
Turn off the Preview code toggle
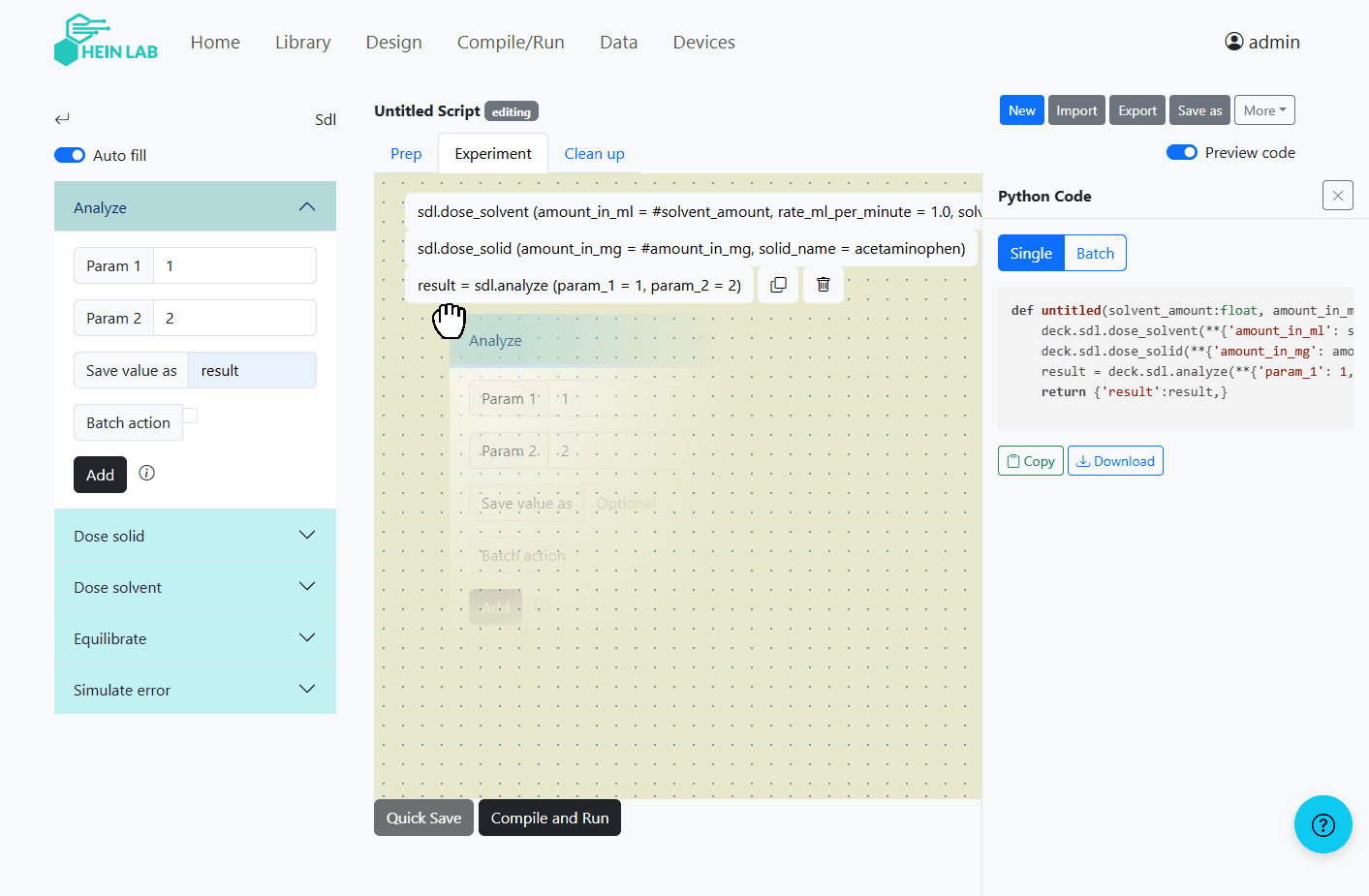click(1182, 152)
